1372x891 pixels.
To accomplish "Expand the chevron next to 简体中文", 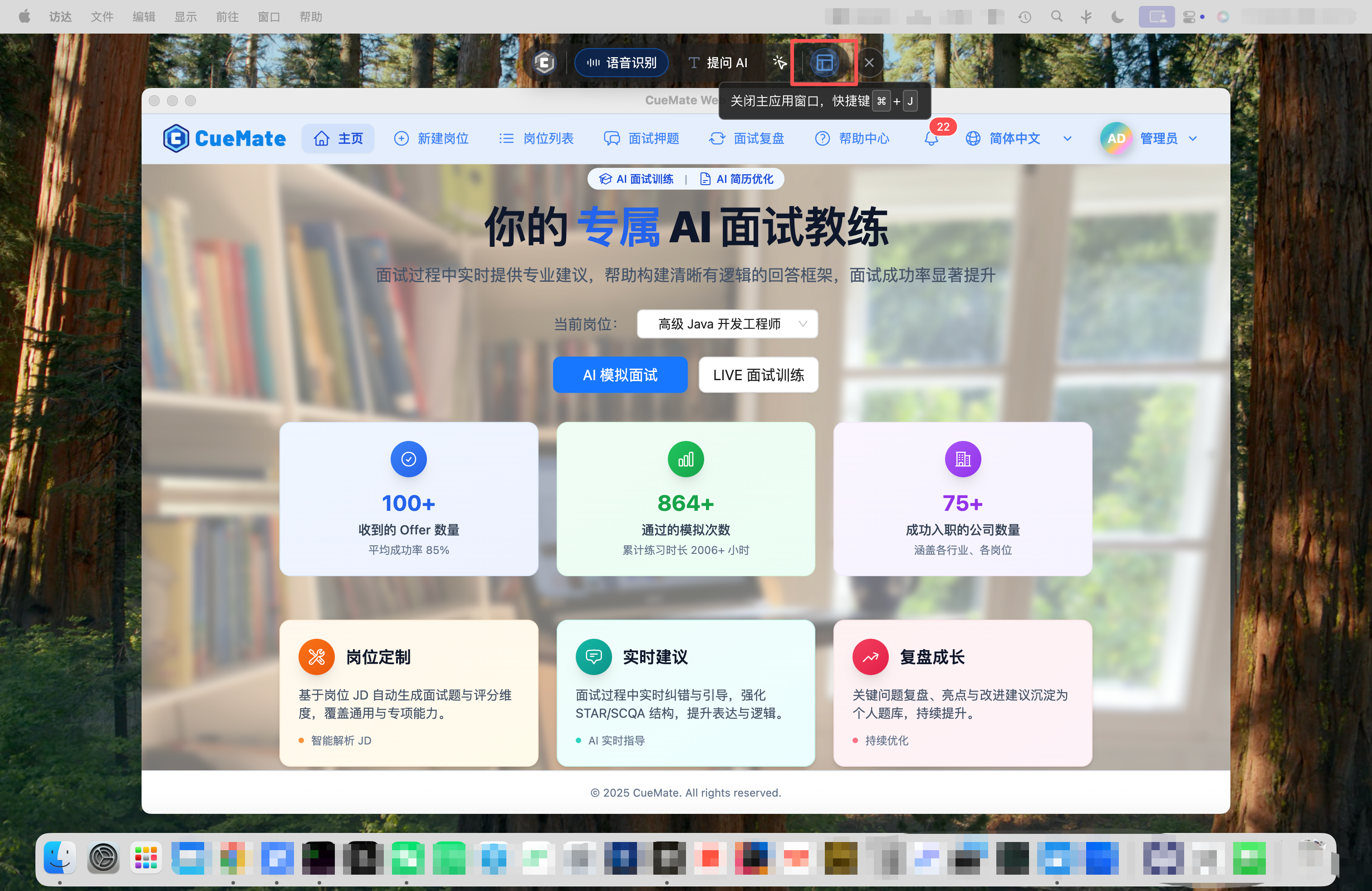I will point(1067,138).
